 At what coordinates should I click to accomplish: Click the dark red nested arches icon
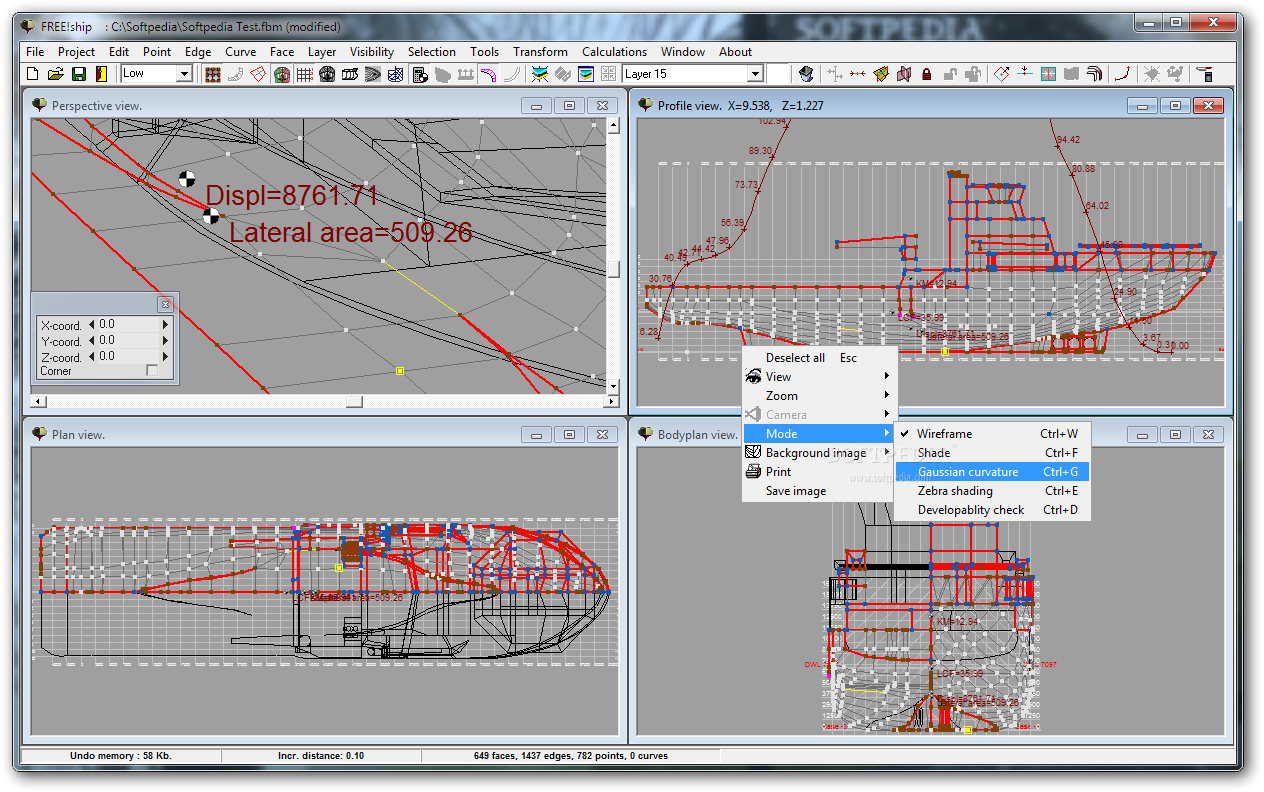(x=1095, y=74)
